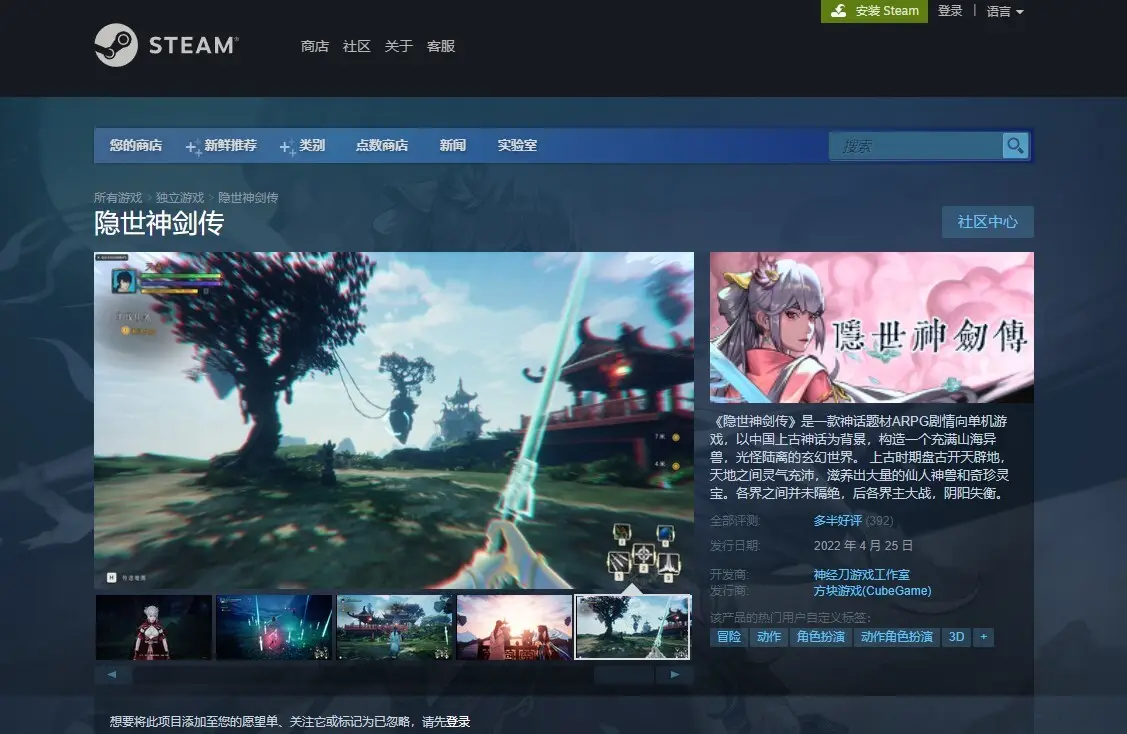Open the 新闻 tab

coord(453,145)
